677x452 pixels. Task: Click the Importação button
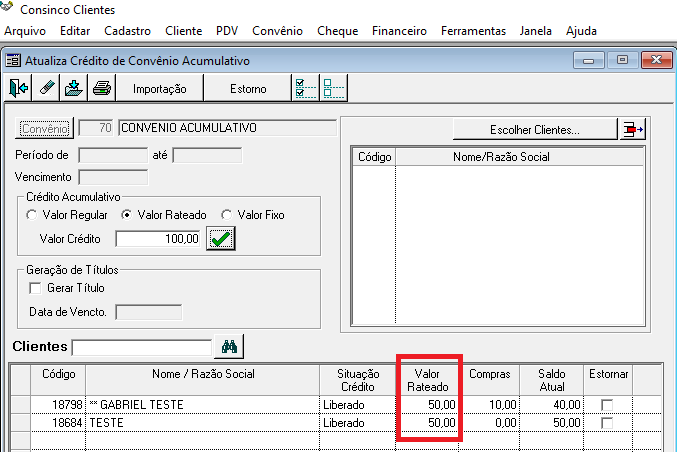click(160, 89)
